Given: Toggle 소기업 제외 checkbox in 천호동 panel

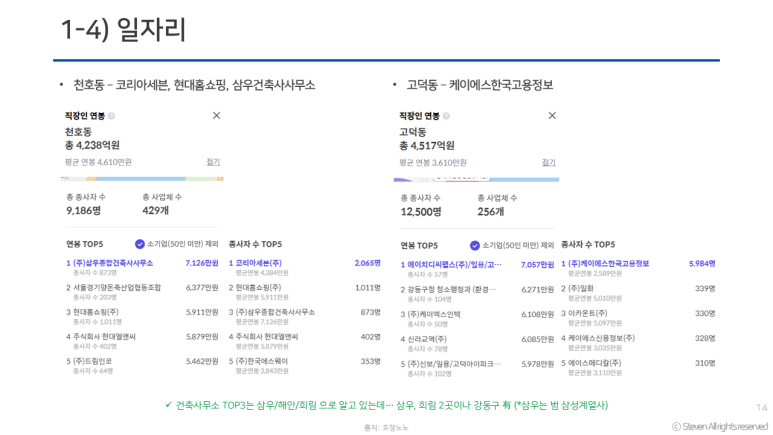Looking at the screenshot, I should coord(140,244).
